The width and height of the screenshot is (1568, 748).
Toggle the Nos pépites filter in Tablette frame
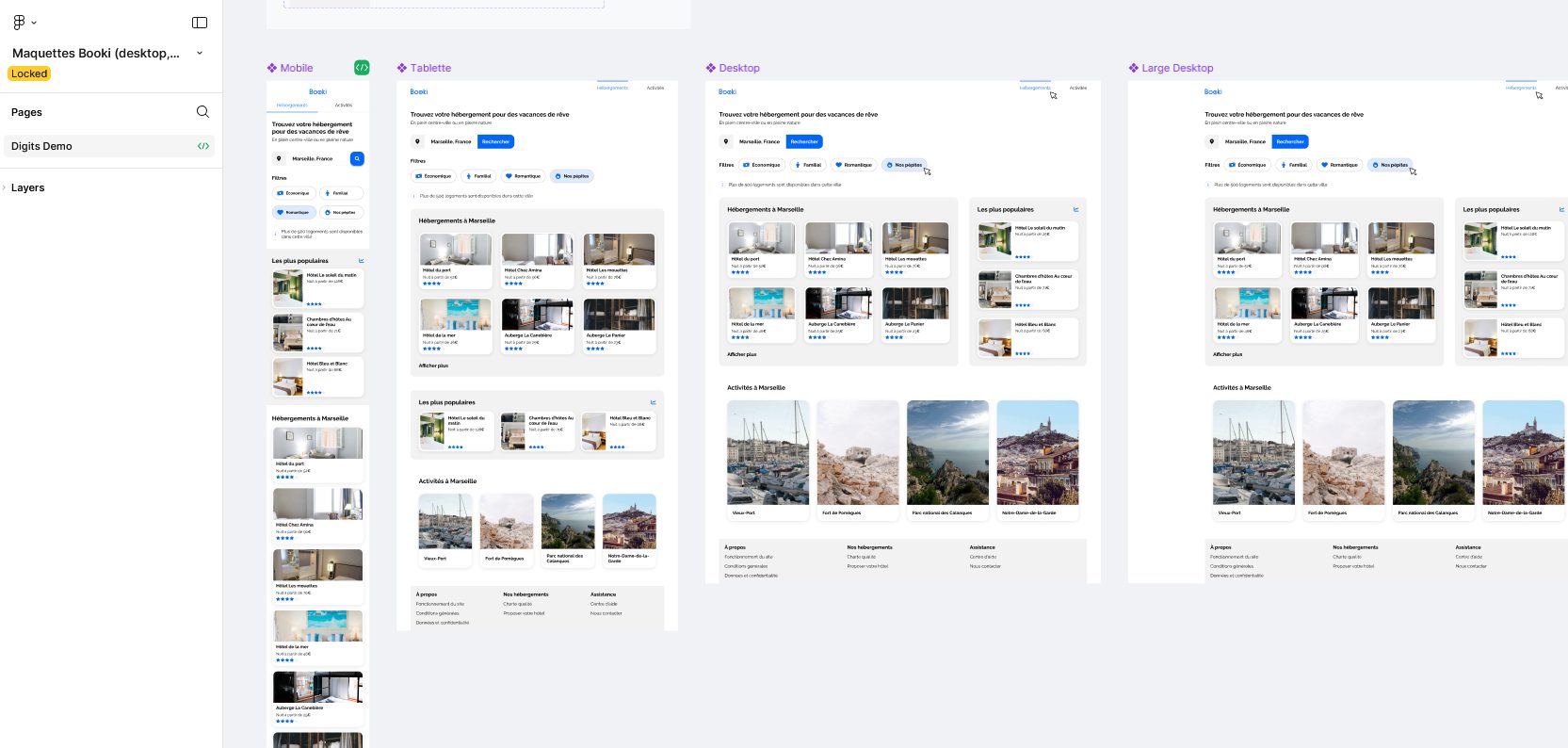572,176
